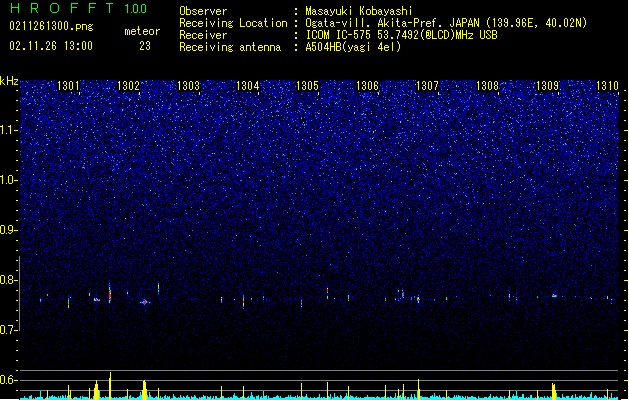Click the 1304 time marker
The width and height of the screenshot is (629, 400).
point(248,86)
